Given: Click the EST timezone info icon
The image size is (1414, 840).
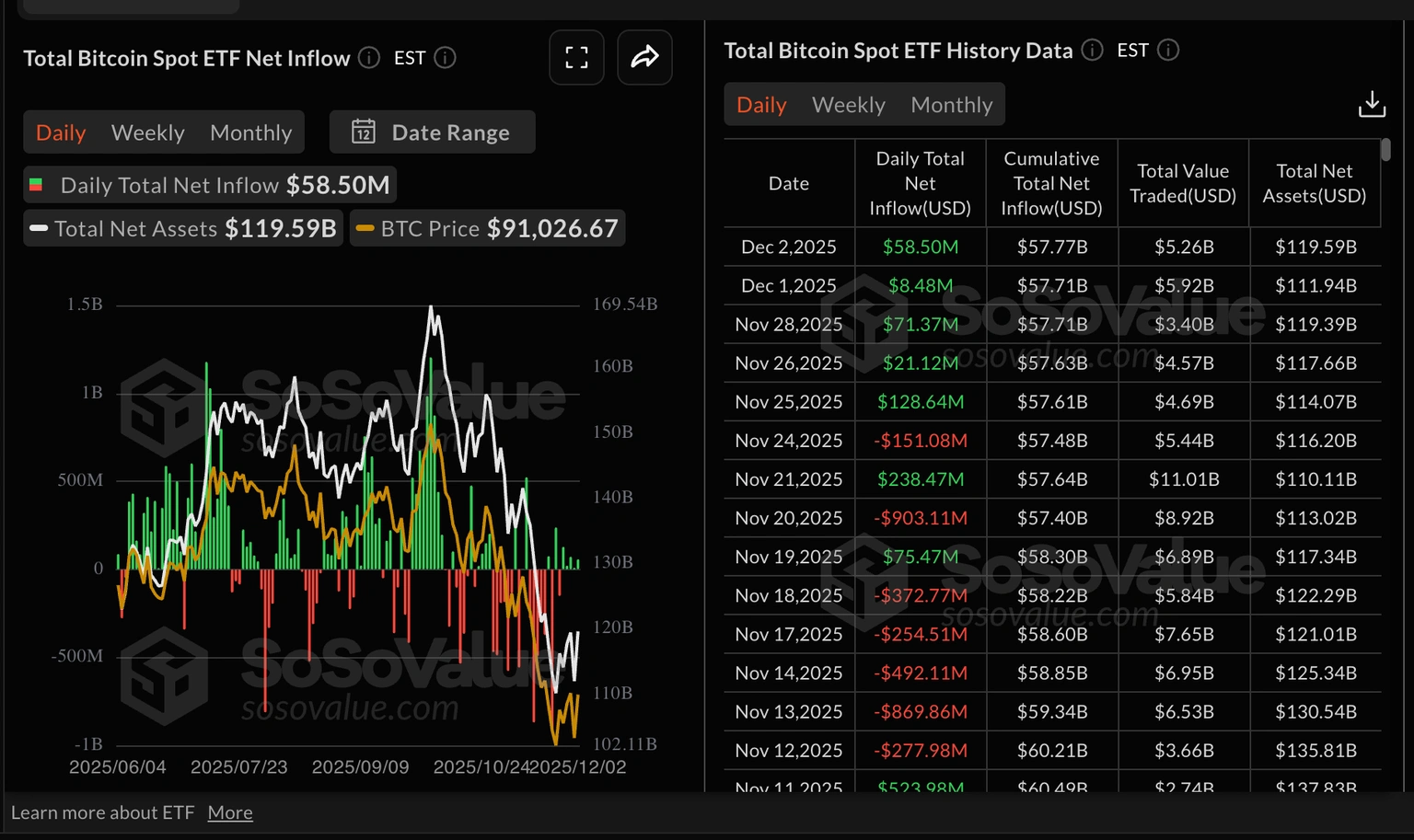Looking at the screenshot, I should [445, 57].
